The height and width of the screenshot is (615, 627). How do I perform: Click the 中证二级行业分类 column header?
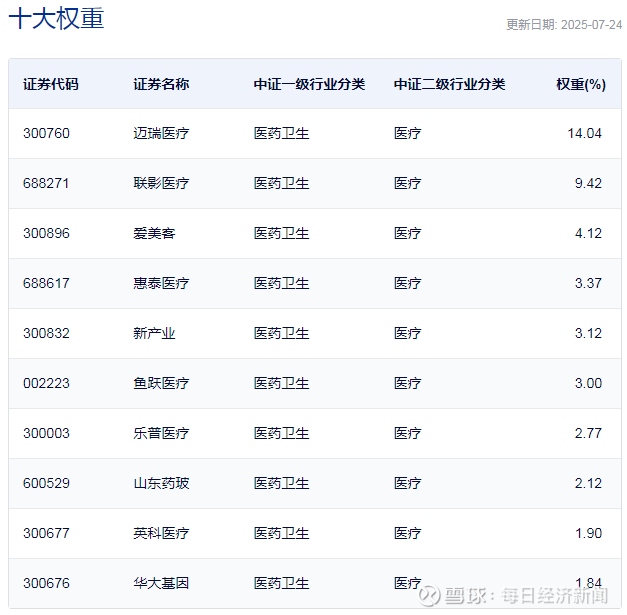click(449, 84)
